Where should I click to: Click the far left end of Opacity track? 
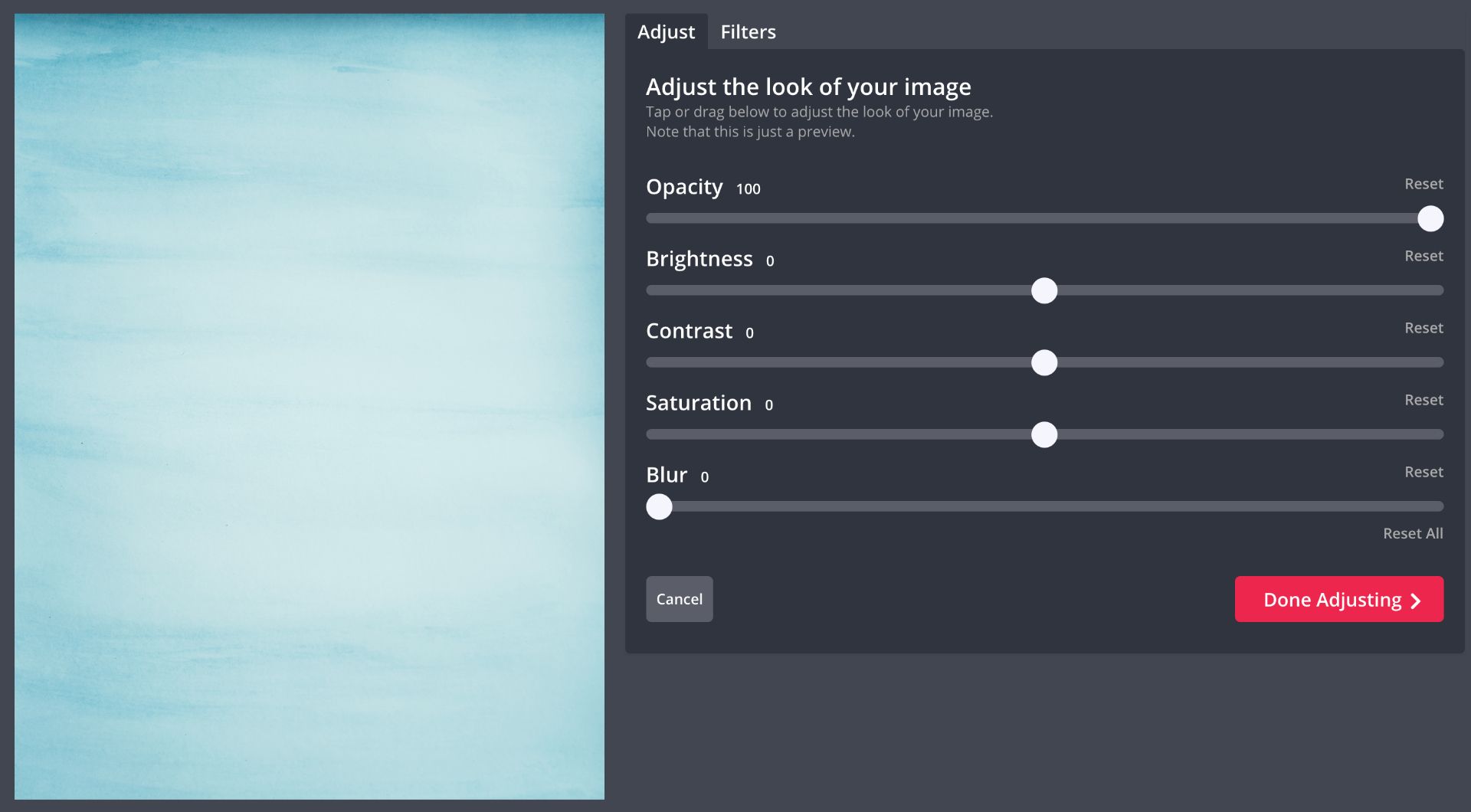pos(651,218)
